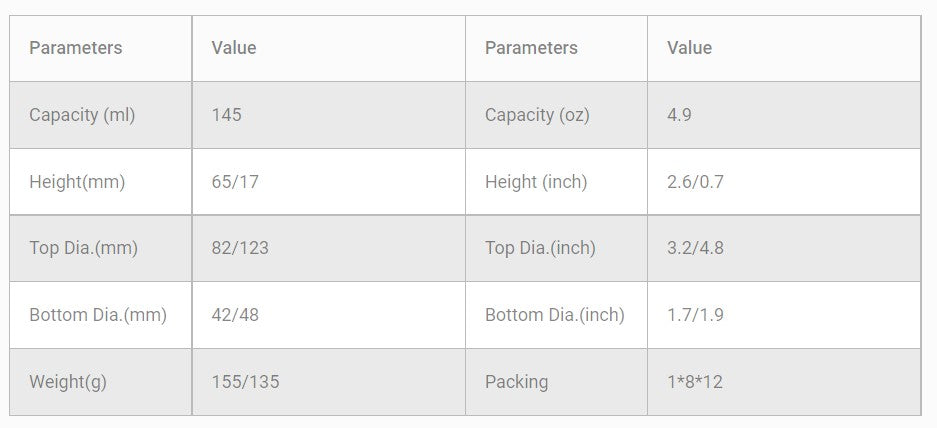Click the 82/123 top diameter value
Viewport: 937px width, 428px height.
click(x=240, y=248)
